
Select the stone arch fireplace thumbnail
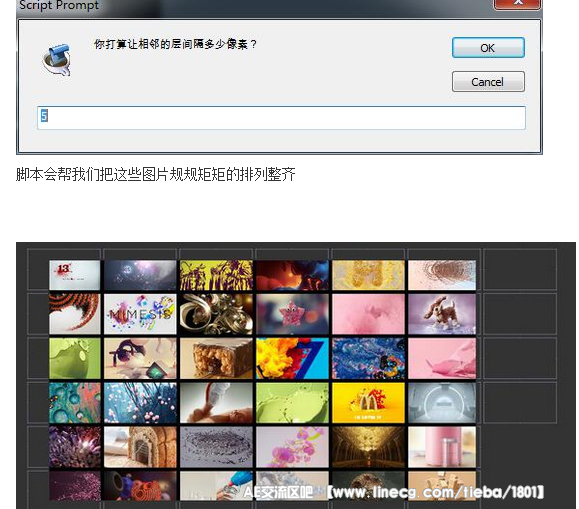coord(140,447)
